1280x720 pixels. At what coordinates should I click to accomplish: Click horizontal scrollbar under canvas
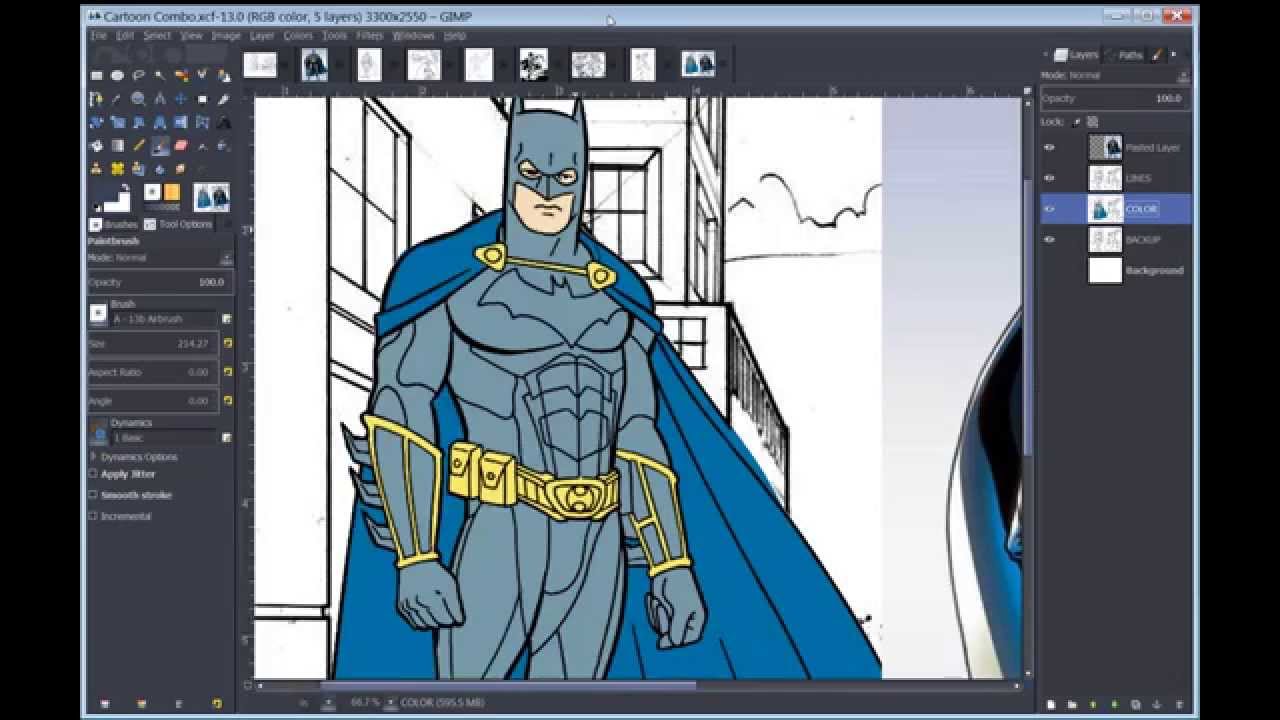(x=508, y=686)
